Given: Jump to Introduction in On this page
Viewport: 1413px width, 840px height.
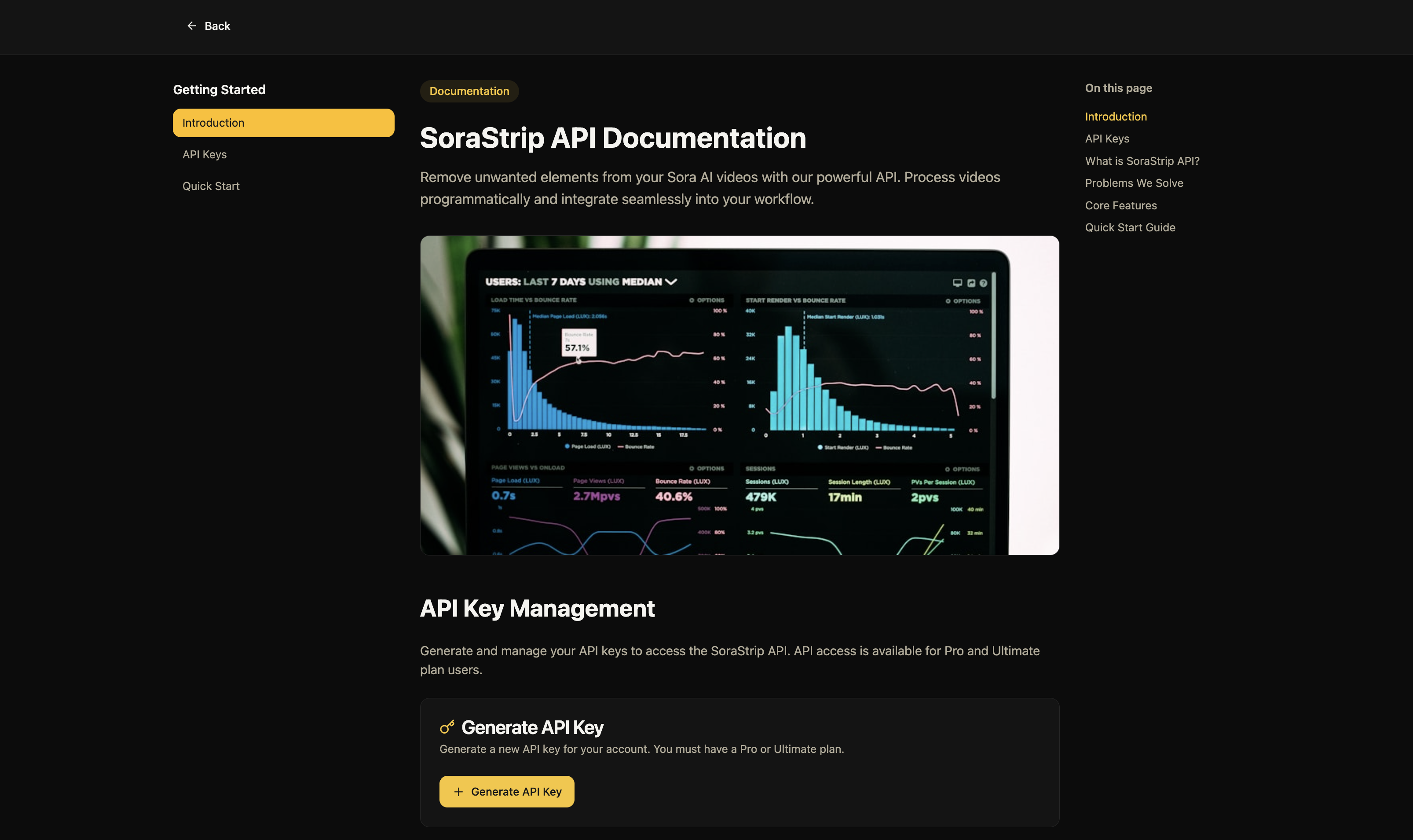Looking at the screenshot, I should coord(1115,117).
